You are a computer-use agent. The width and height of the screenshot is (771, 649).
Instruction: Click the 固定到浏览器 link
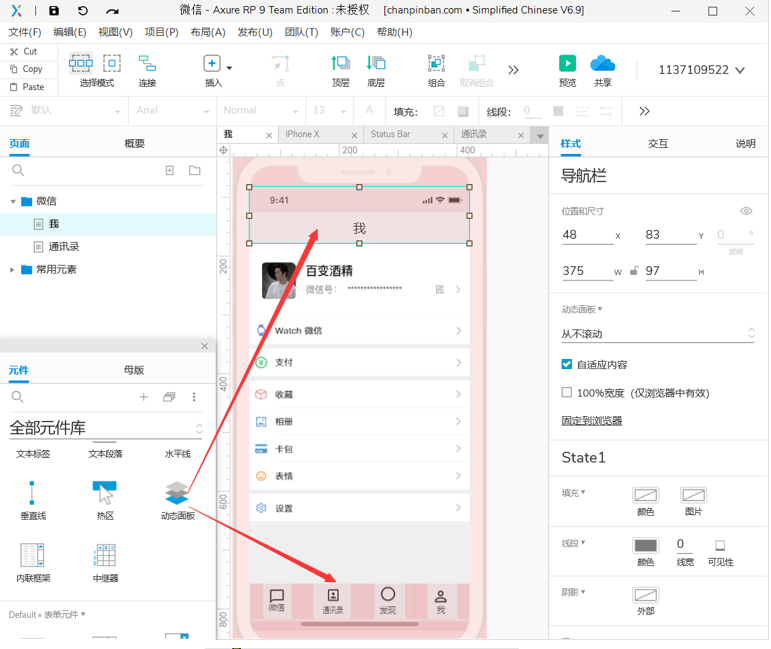tap(592, 420)
